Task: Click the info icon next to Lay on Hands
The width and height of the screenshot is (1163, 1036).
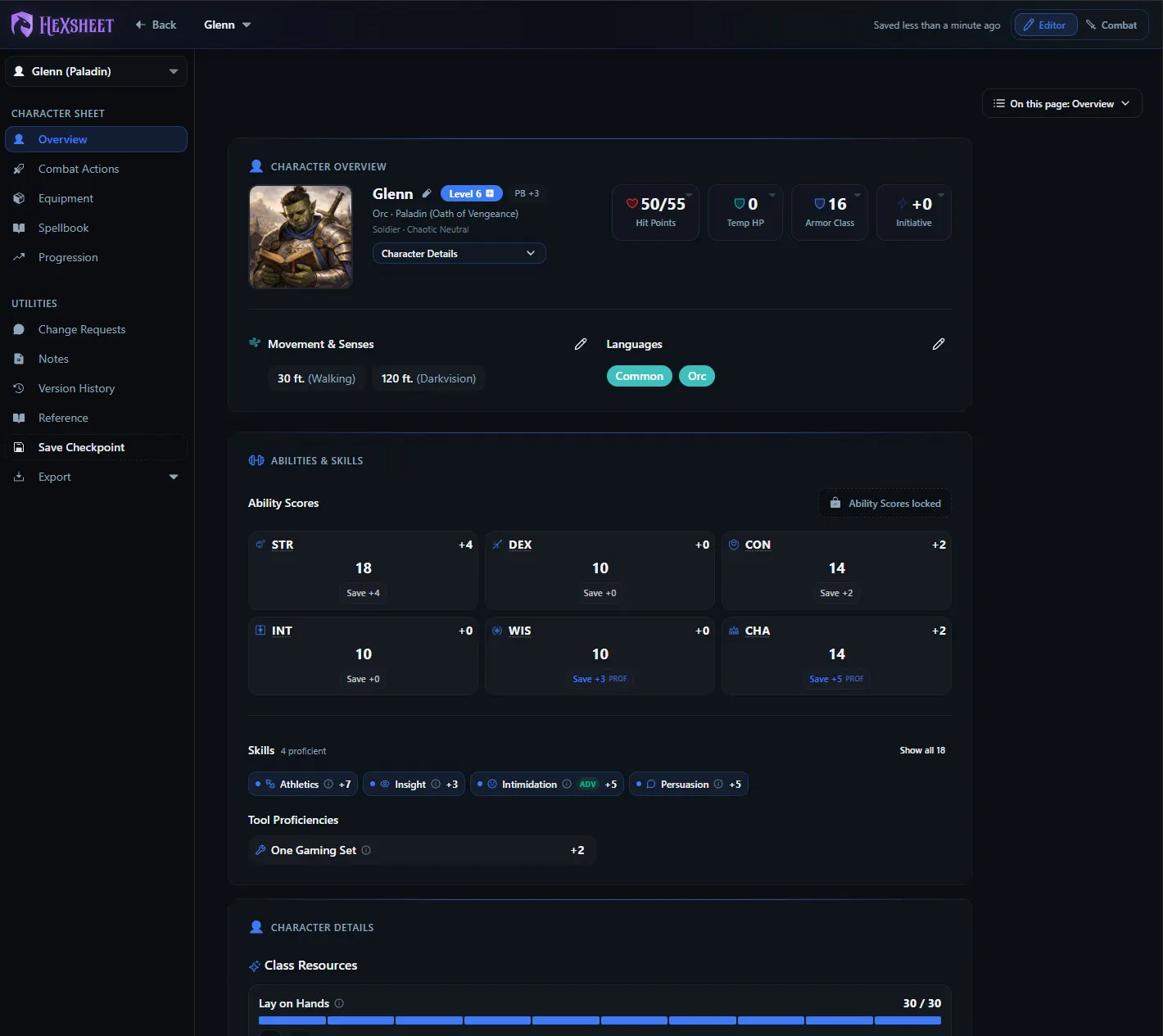Action: click(x=339, y=1003)
